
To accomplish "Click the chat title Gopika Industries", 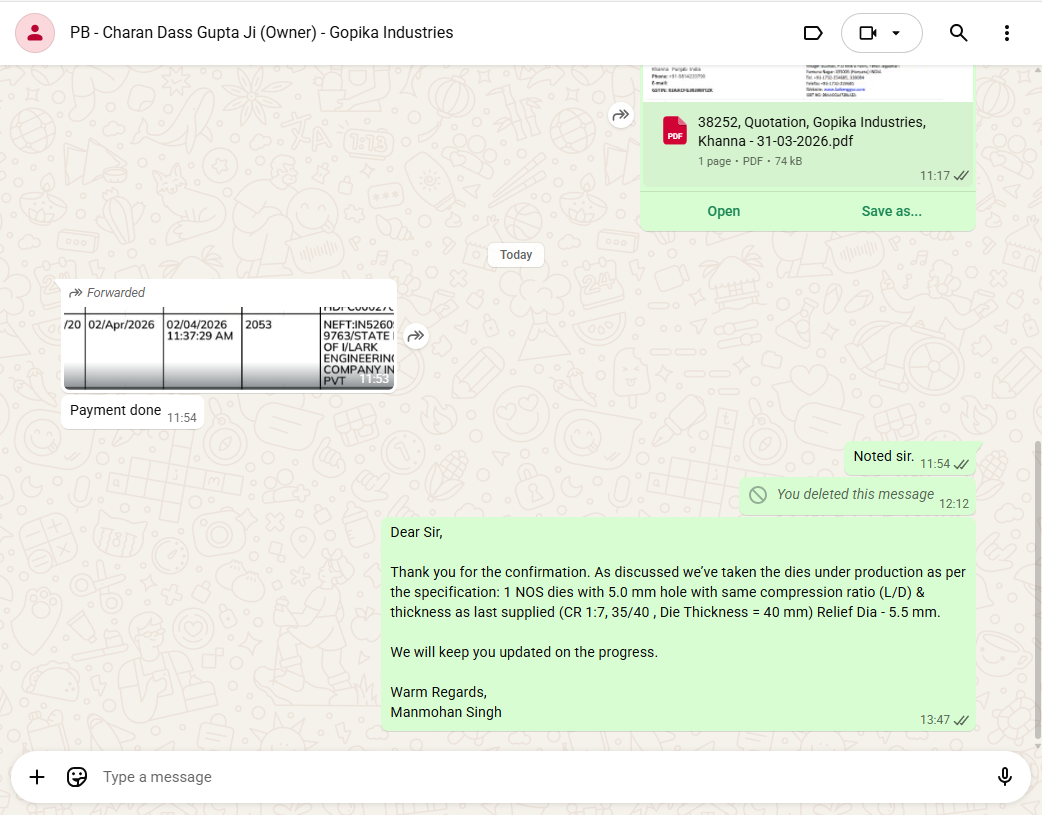I will (261, 33).
